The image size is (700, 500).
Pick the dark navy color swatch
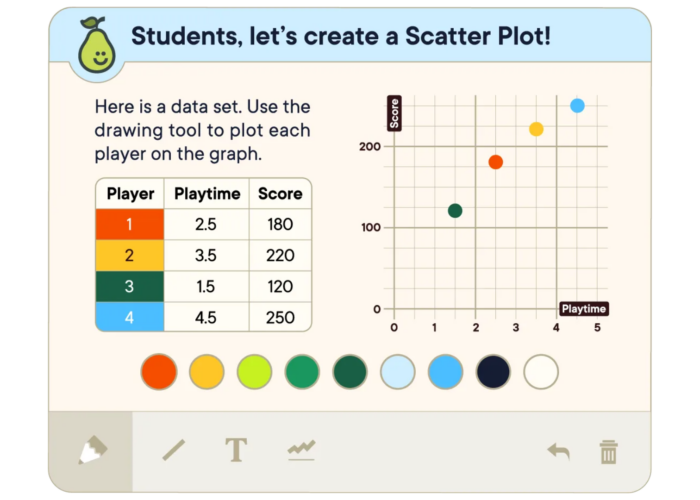[493, 372]
